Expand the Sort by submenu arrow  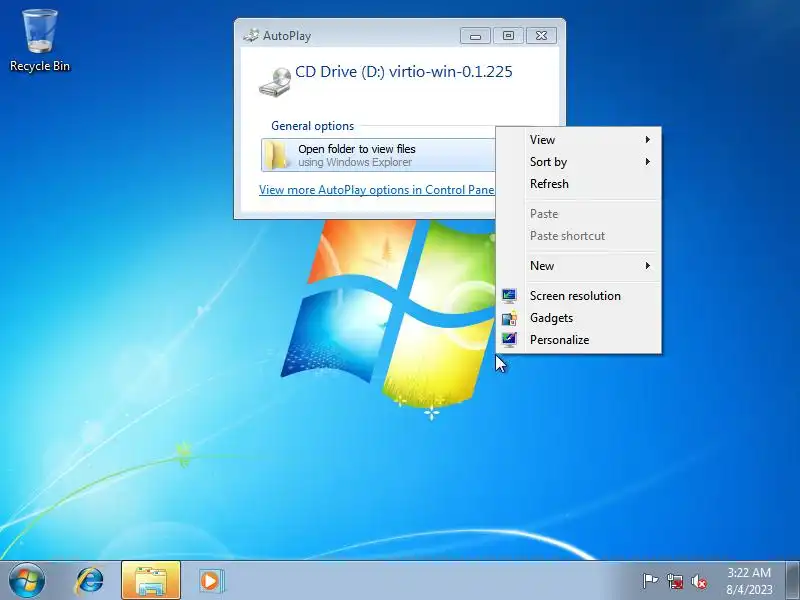647,162
